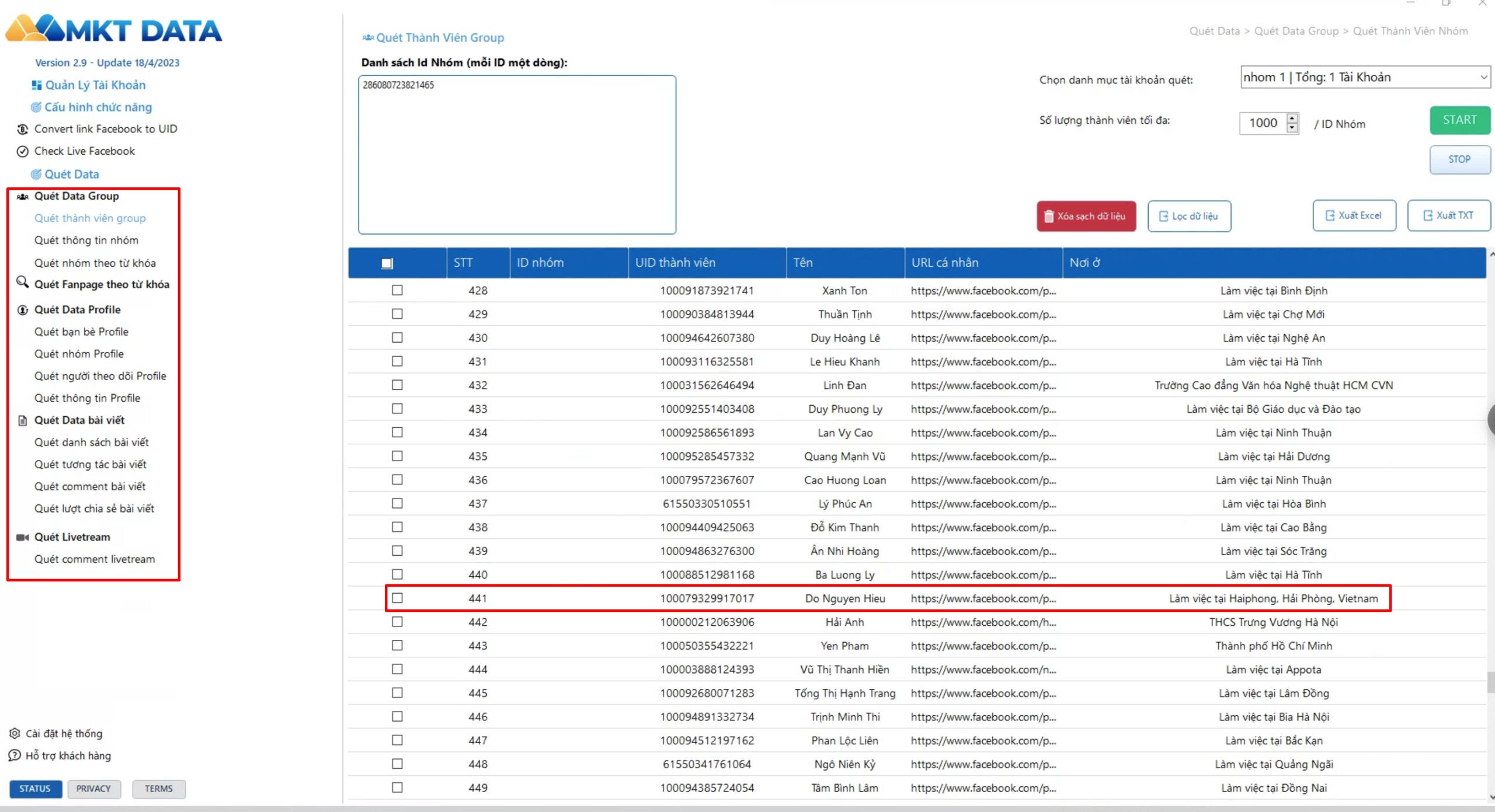Screen dimensions: 1495x812
Task: Open Quét comment livestream
Action: 95,559
